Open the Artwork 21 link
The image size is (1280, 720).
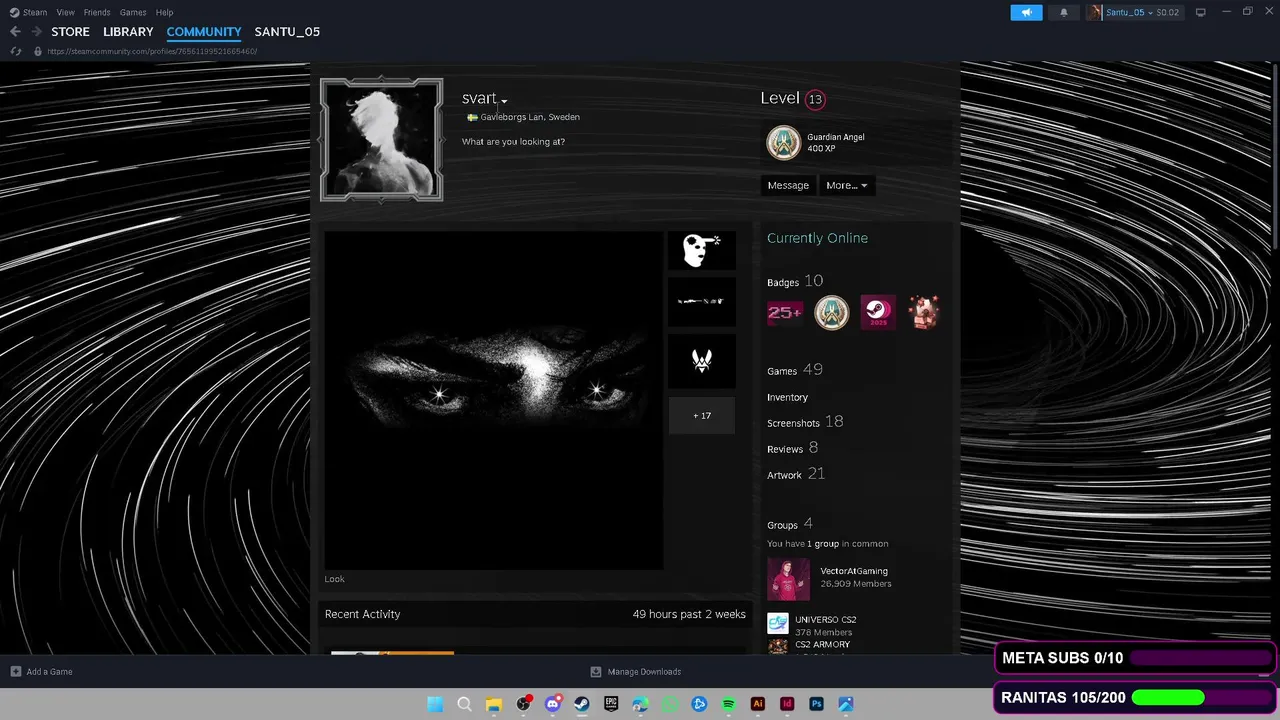[x=796, y=474]
